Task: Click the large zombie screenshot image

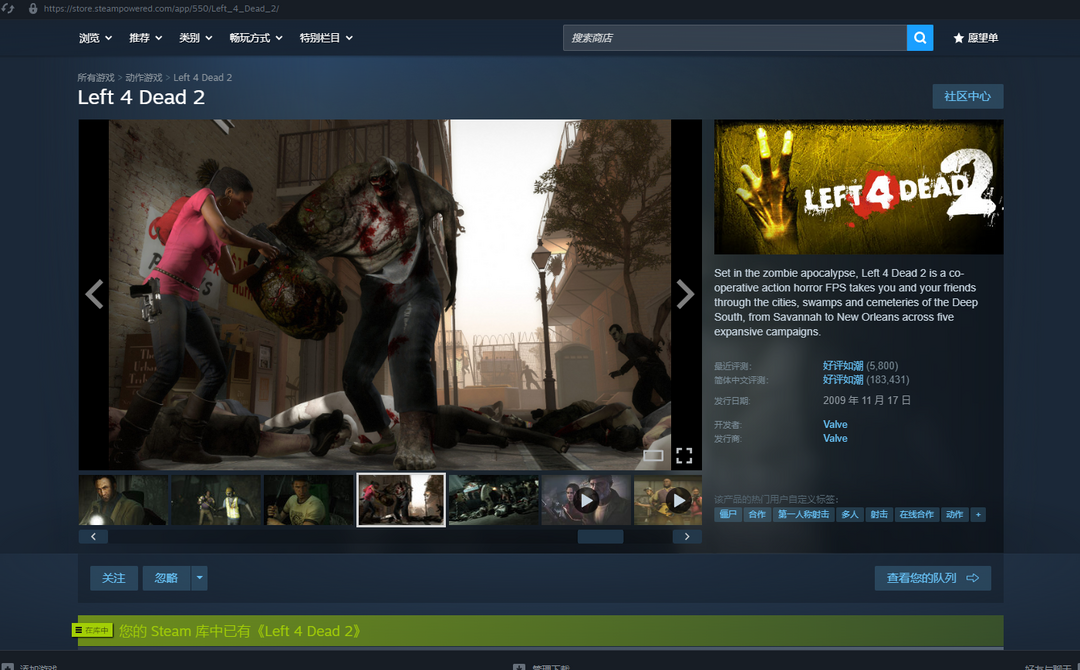Action: (390, 295)
